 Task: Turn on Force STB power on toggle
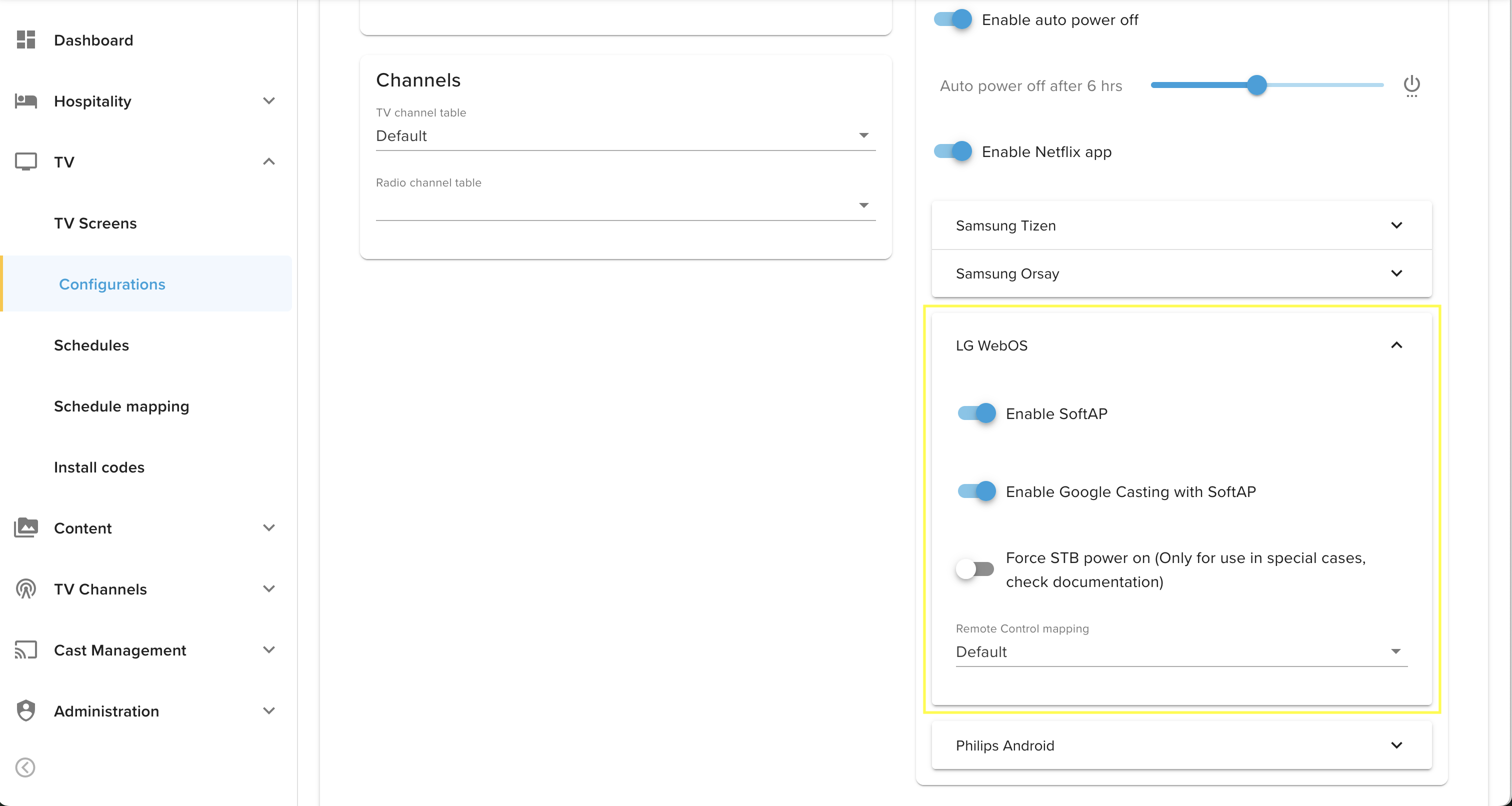pyautogui.click(x=975, y=569)
